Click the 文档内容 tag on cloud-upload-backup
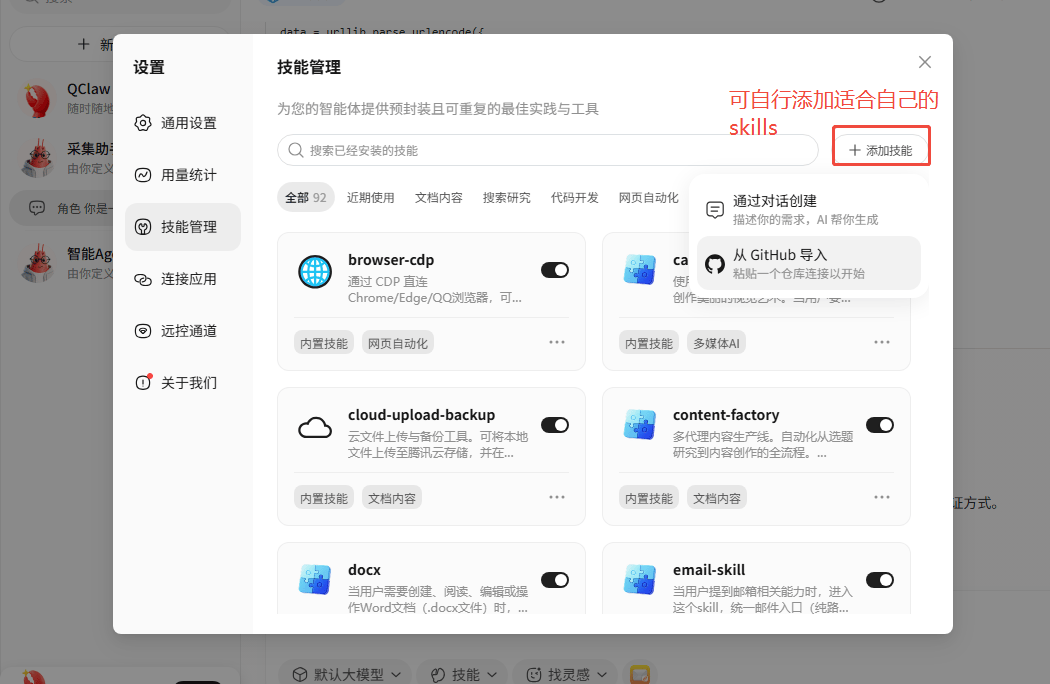The image size is (1050, 684). (x=392, y=498)
